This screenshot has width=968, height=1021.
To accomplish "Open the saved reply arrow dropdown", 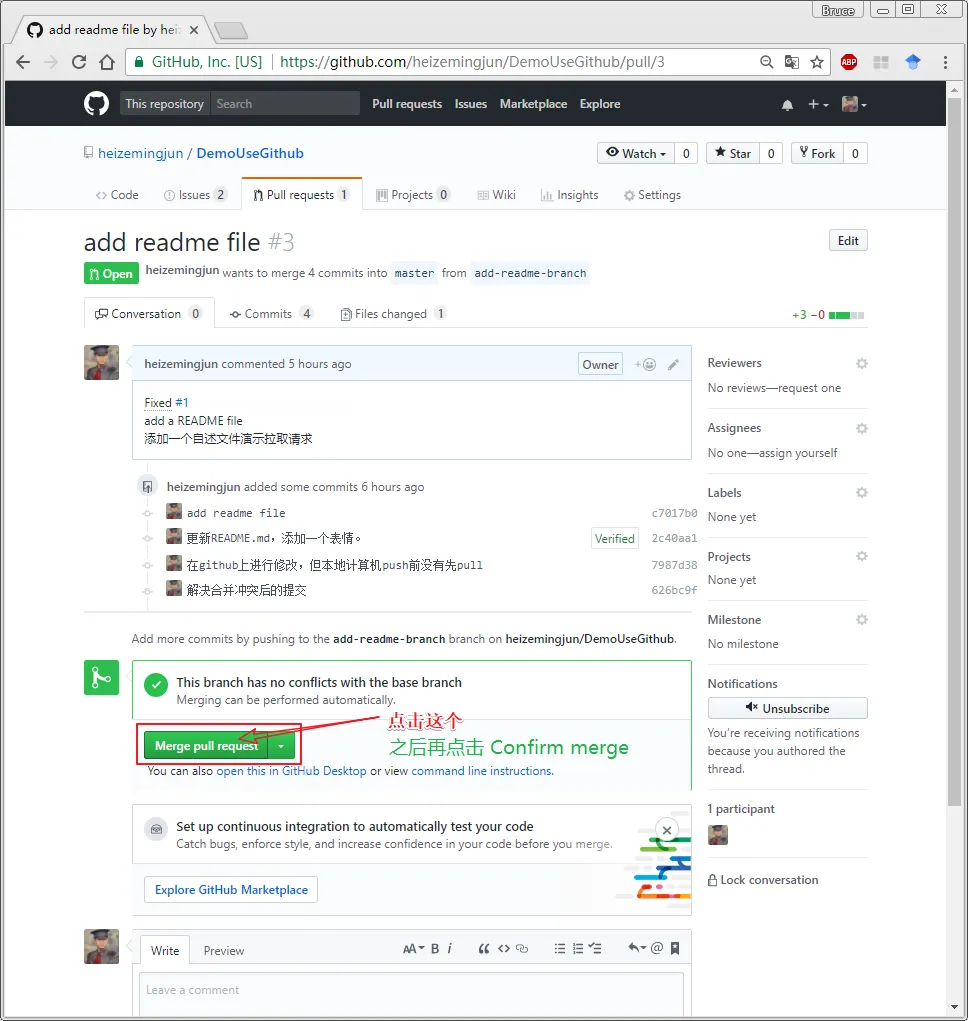I will coord(637,948).
